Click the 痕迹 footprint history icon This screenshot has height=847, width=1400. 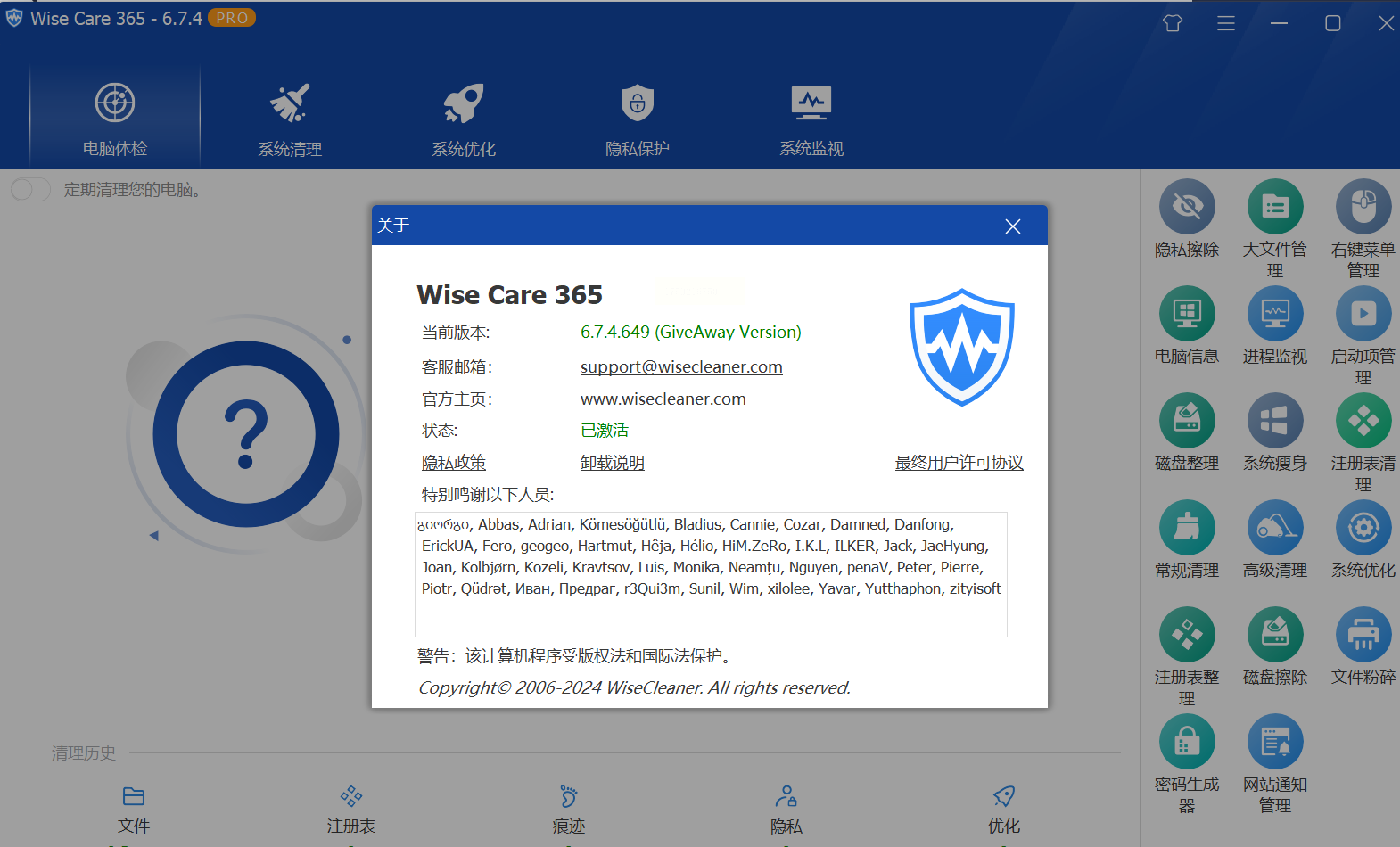click(569, 796)
